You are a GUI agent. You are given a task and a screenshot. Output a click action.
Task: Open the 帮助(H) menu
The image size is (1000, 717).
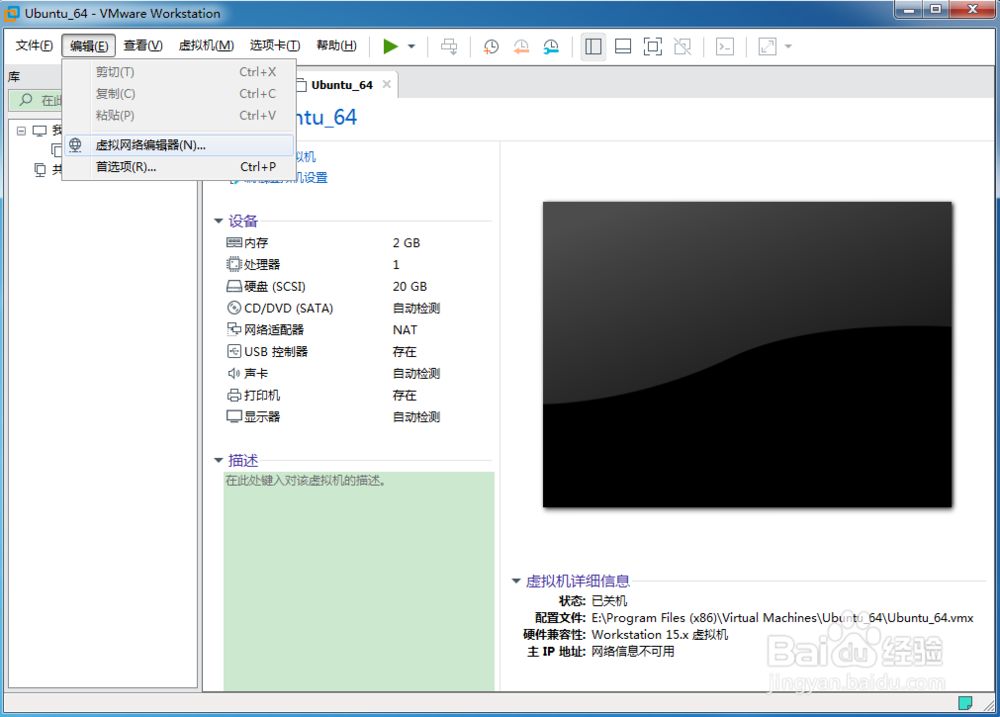pos(336,45)
